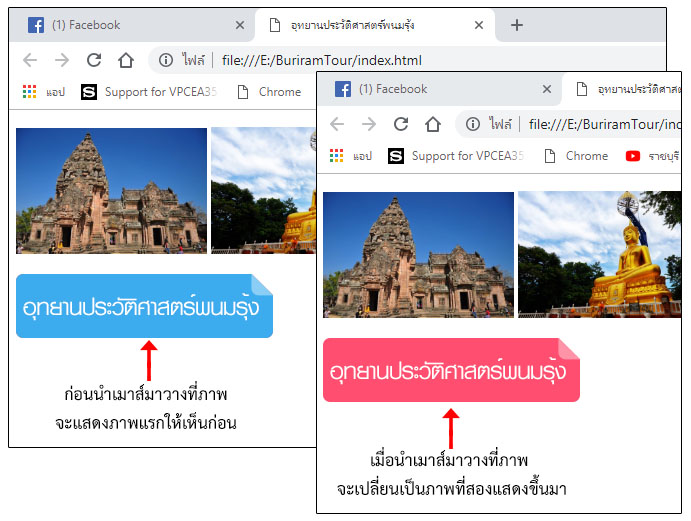Click the home icon in the back browser window
The height and width of the screenshot is (521, 691).
point(126,60)
